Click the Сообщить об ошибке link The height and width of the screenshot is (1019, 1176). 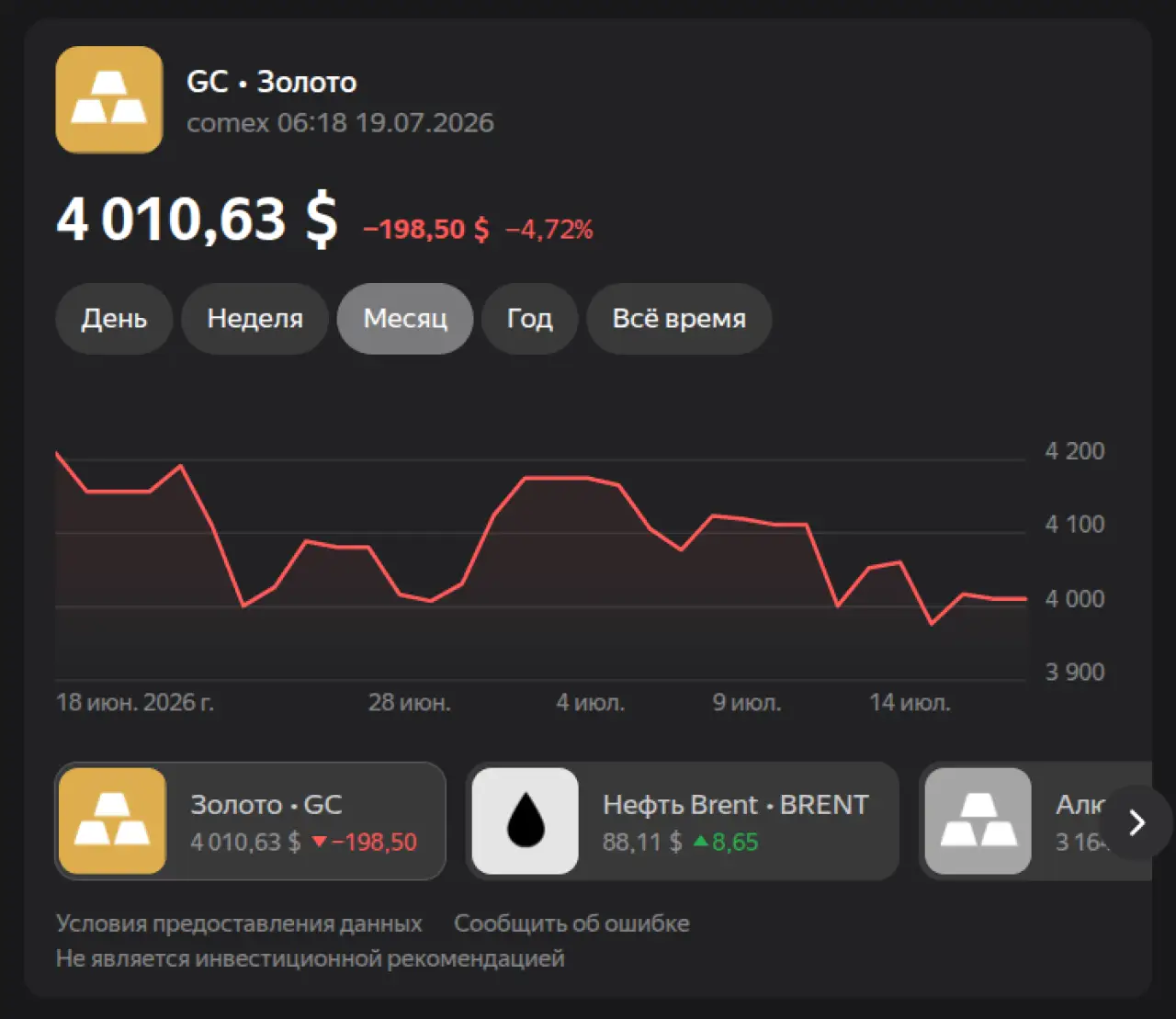coord(571,923)
